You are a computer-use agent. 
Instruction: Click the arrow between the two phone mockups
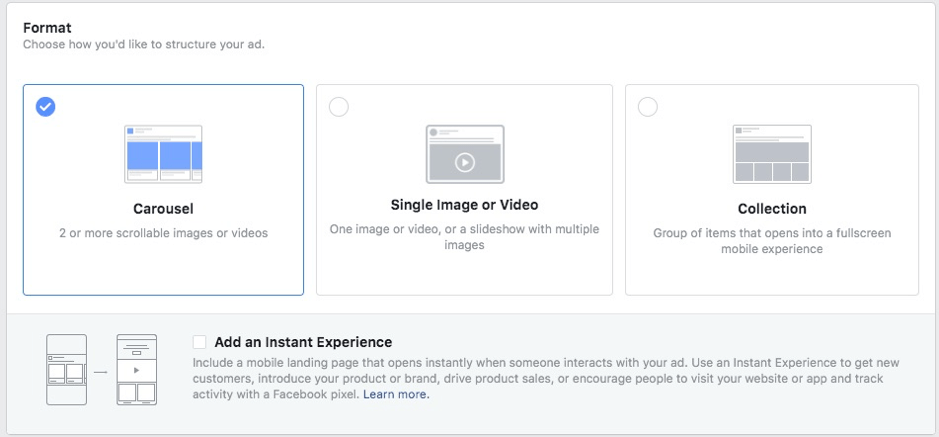point(101,372)
